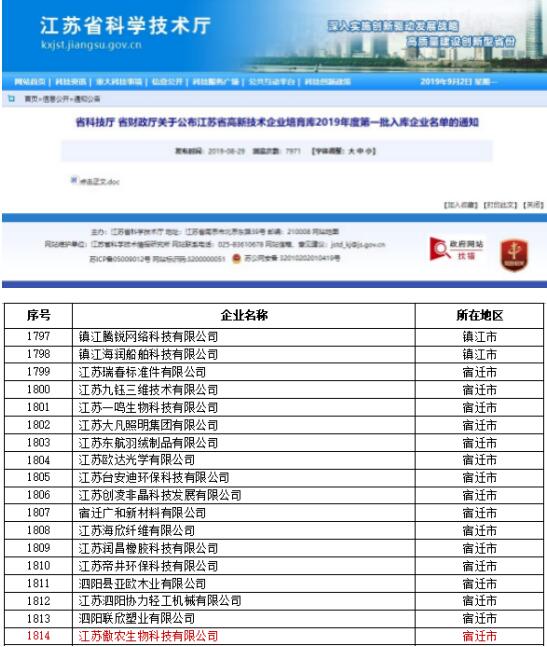Click serial number 1805
Screen dimensions: 547x647
38,477
